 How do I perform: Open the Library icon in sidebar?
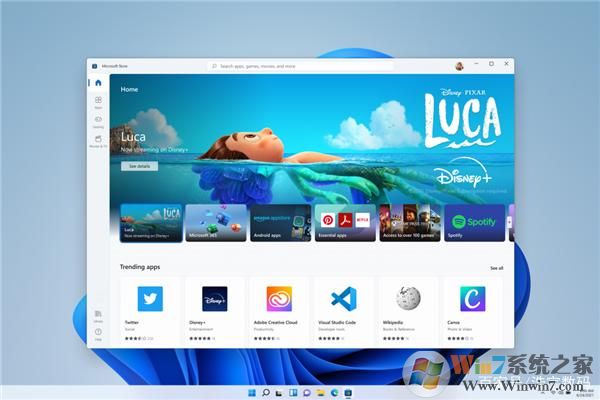click(x=98, y=316)
